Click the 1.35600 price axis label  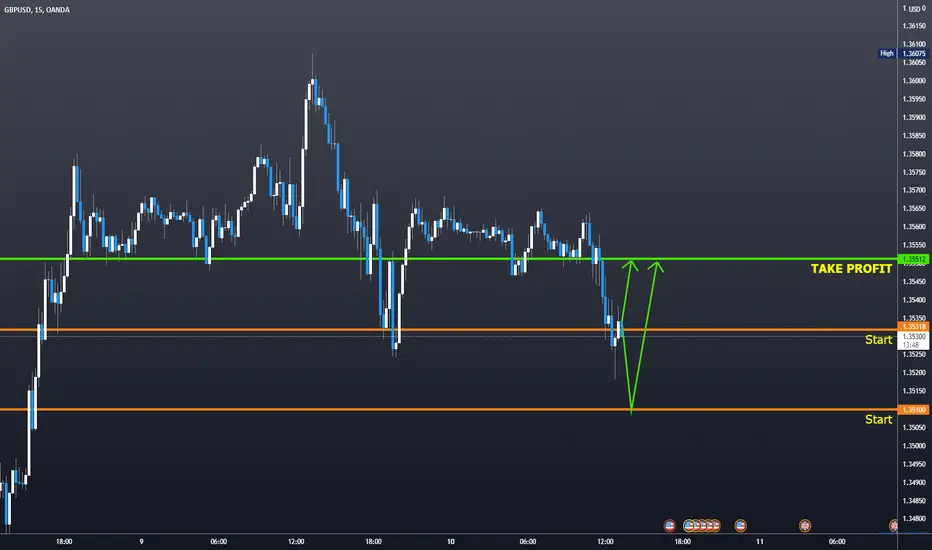coord(914,227)
